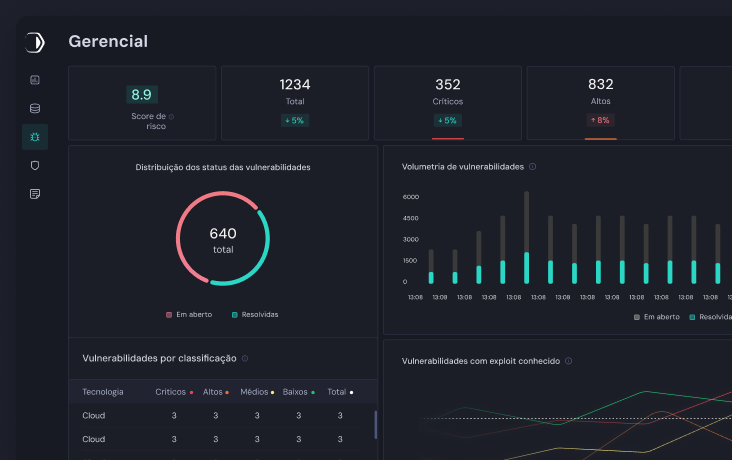Click the app logo in sidebar

tap(35, 42)
